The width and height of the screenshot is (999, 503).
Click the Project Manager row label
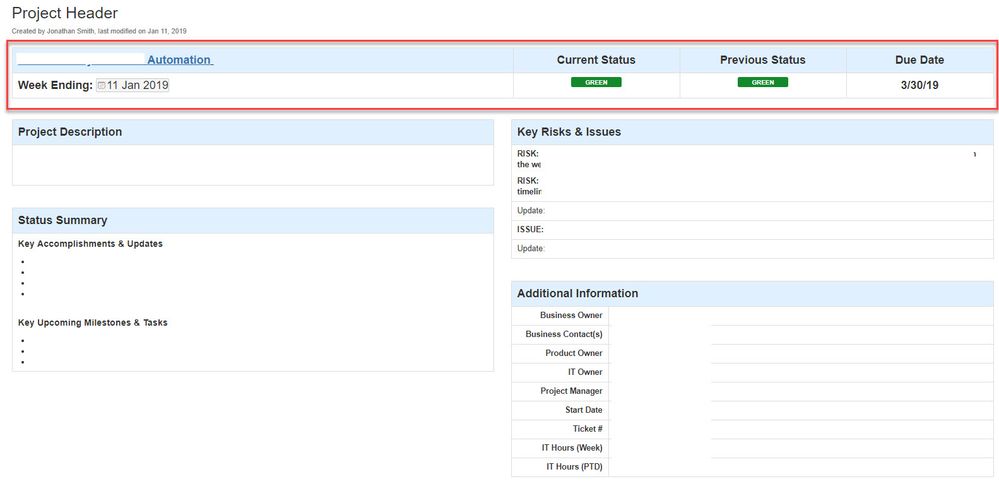point(571,391)
